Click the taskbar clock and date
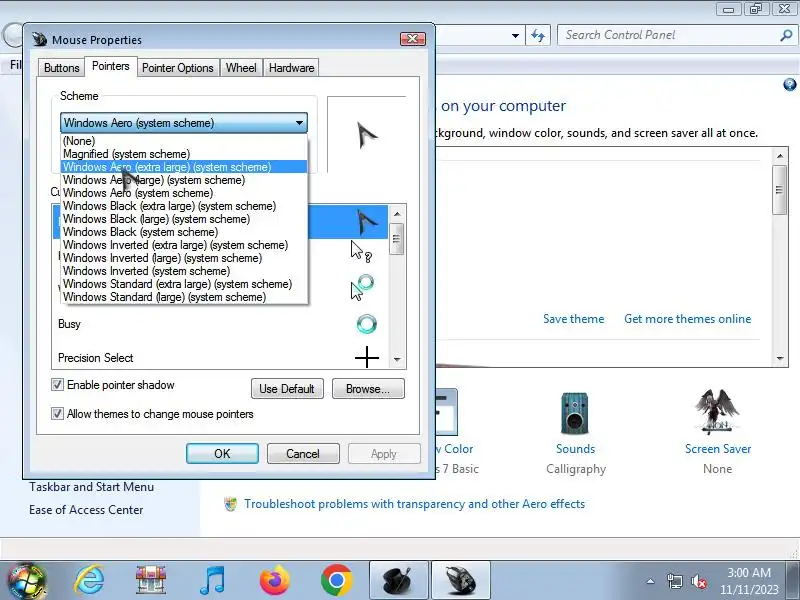Image resolution: width=800 pixels, height=600 pixels. [748, 581]
